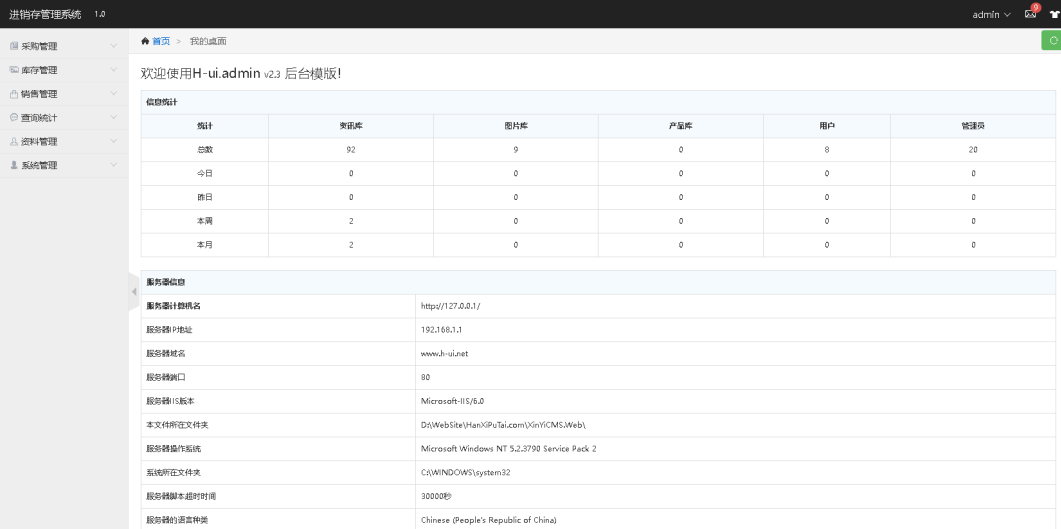Open the messages envelope icon with badge
The width and height of the screenshot is (1061, 529).
[x=1031, y=14]
